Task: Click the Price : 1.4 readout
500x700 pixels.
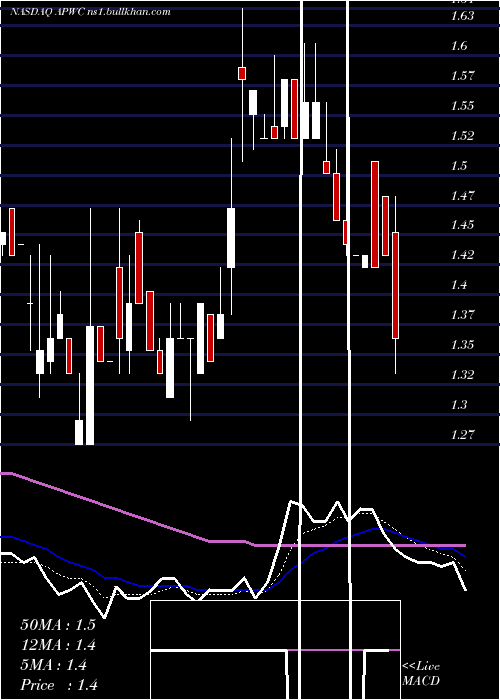Action: click(x=59, y=685)
